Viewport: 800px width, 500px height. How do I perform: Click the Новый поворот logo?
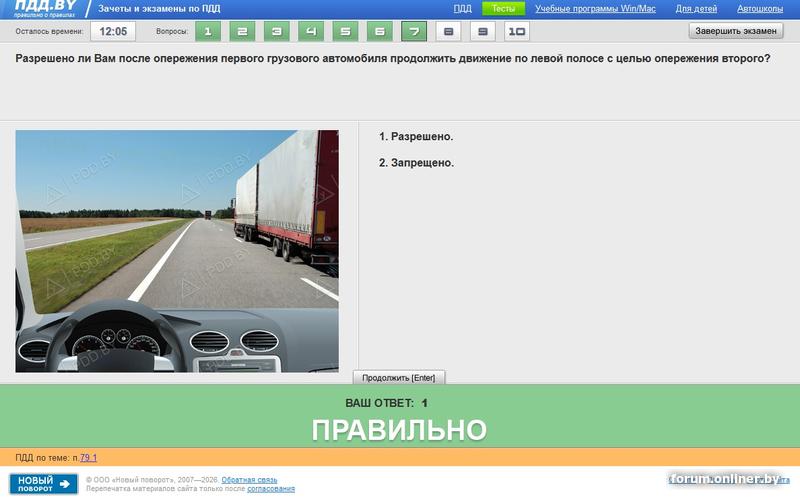click(x=43, y=484)
